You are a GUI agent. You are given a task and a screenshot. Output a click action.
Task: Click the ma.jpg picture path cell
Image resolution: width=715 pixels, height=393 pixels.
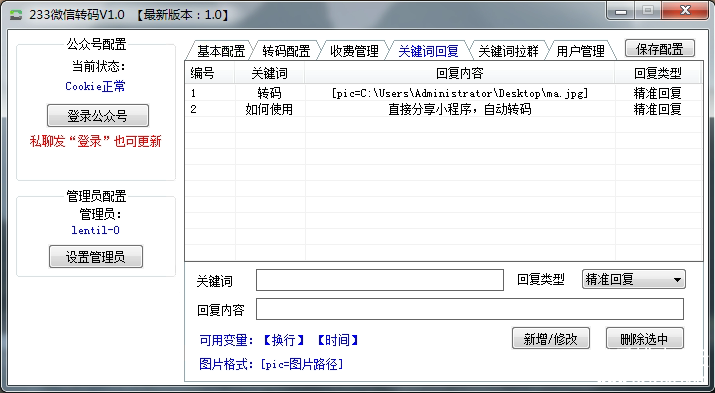460,93
